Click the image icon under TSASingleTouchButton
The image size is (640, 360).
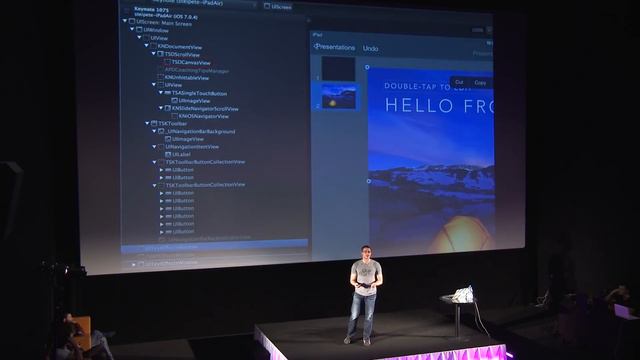coord(175,100)
